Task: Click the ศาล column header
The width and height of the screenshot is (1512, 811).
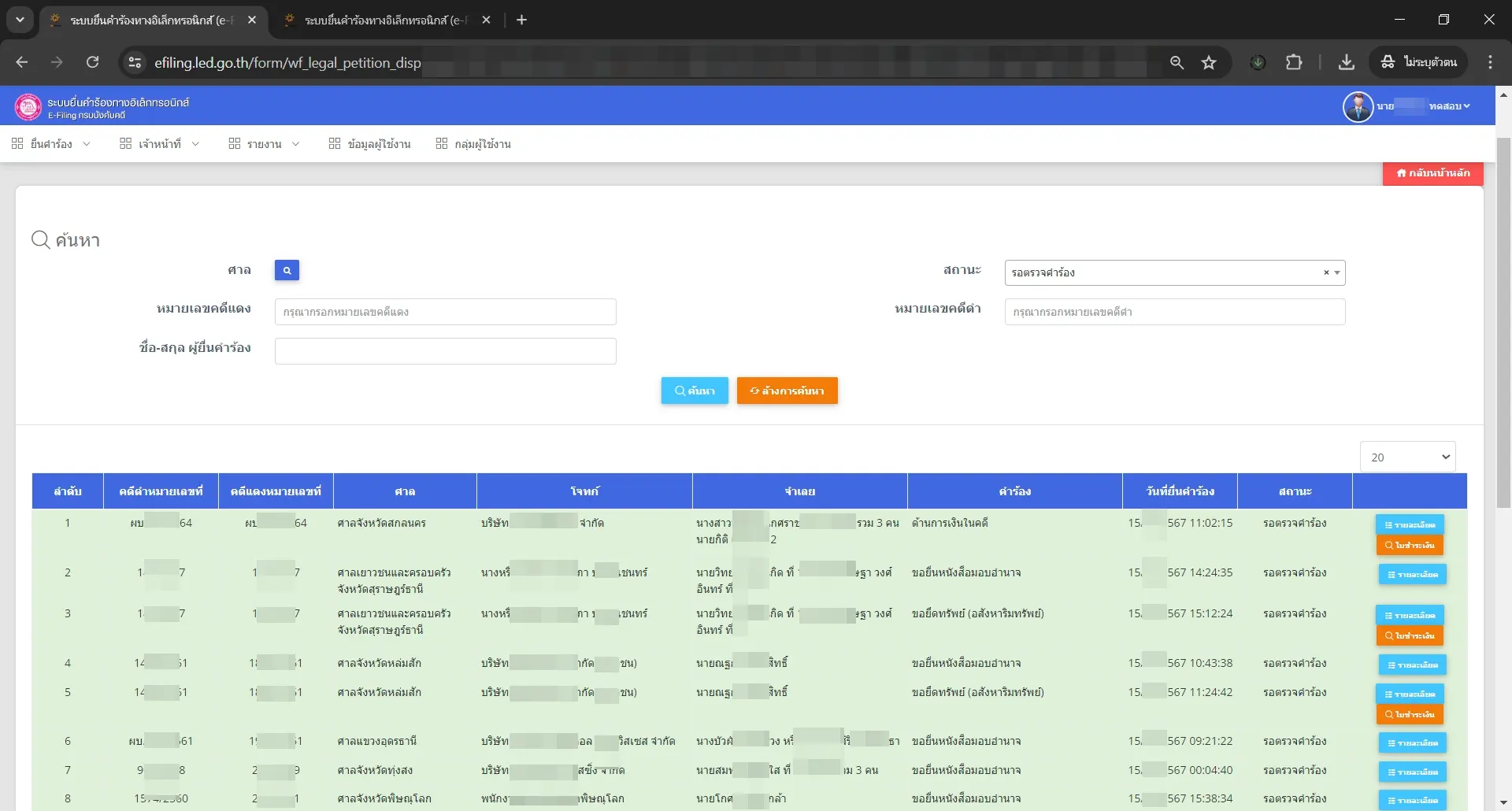Action: (406, 491)
